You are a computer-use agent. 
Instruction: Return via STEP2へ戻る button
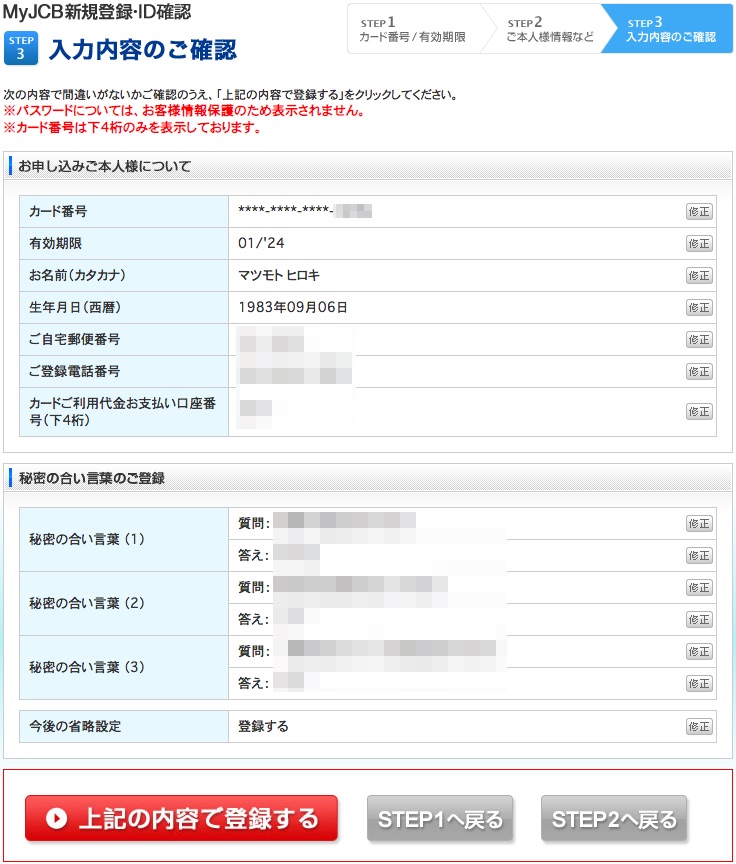point(614,820)
